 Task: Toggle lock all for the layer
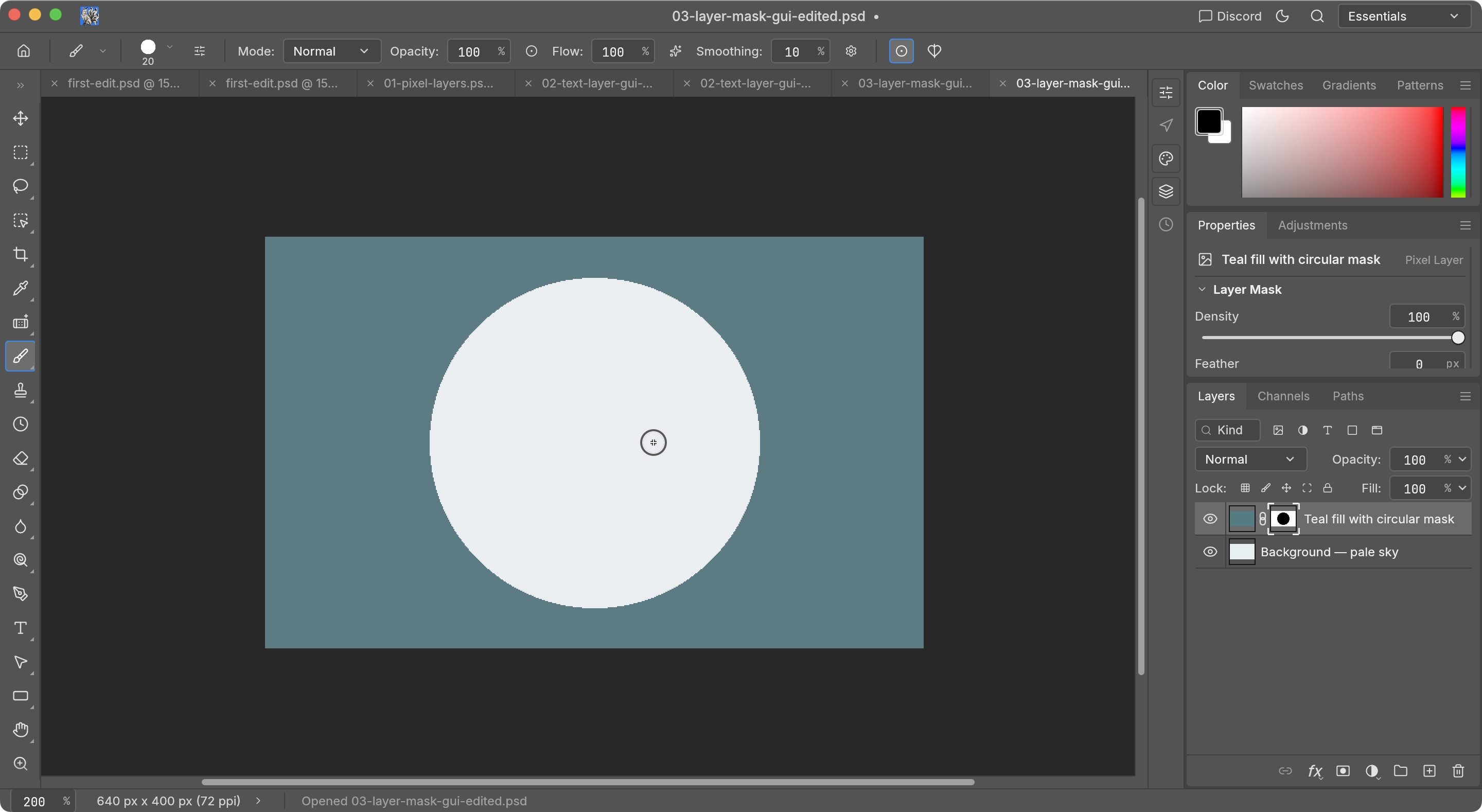[1328, 488]
